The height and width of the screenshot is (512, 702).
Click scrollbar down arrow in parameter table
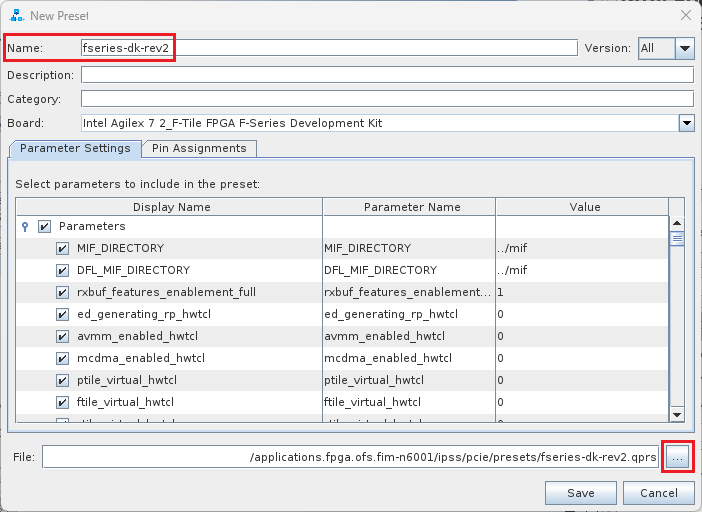point(676,414)
